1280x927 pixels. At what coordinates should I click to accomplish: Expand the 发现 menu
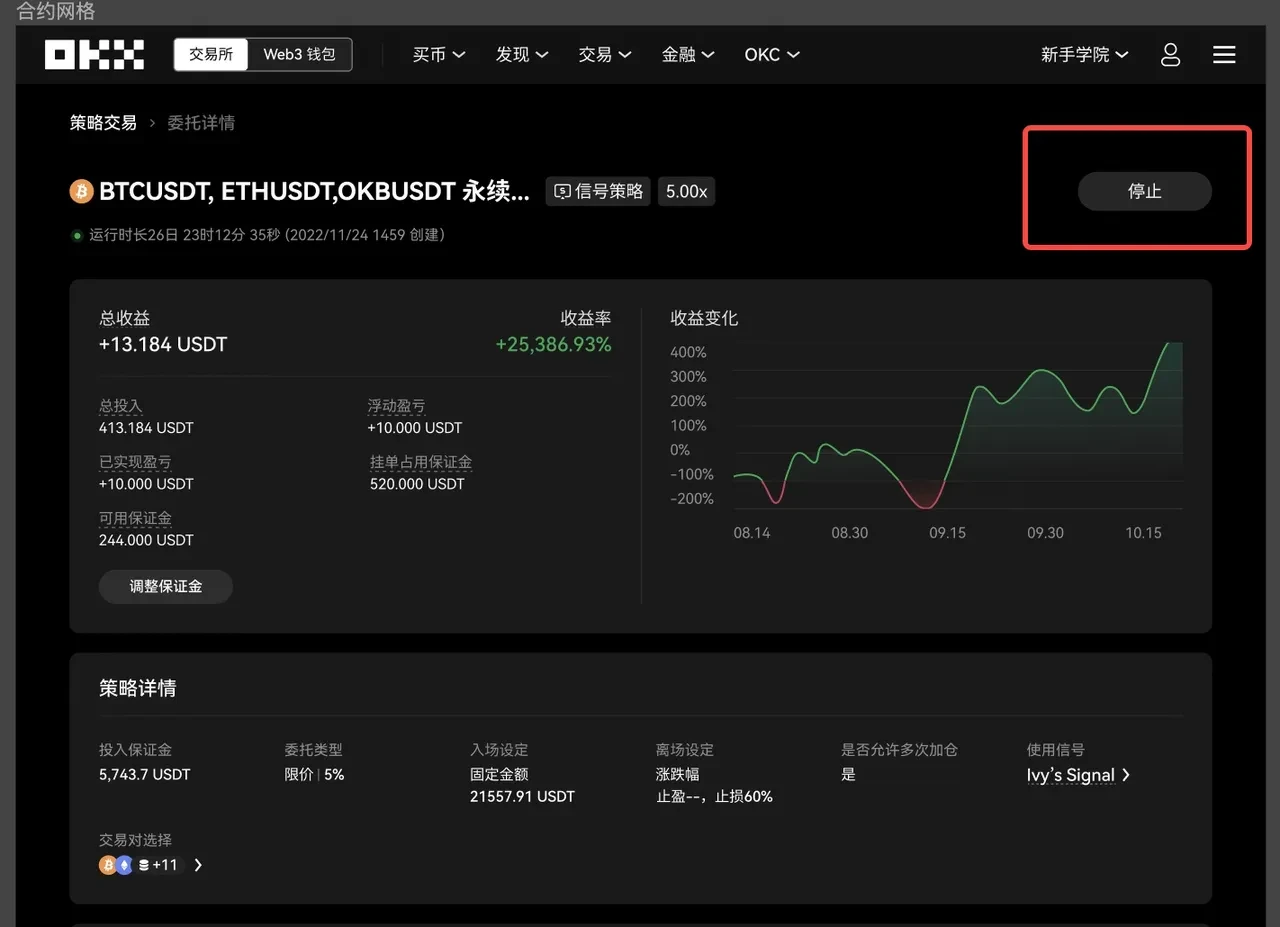522,54
